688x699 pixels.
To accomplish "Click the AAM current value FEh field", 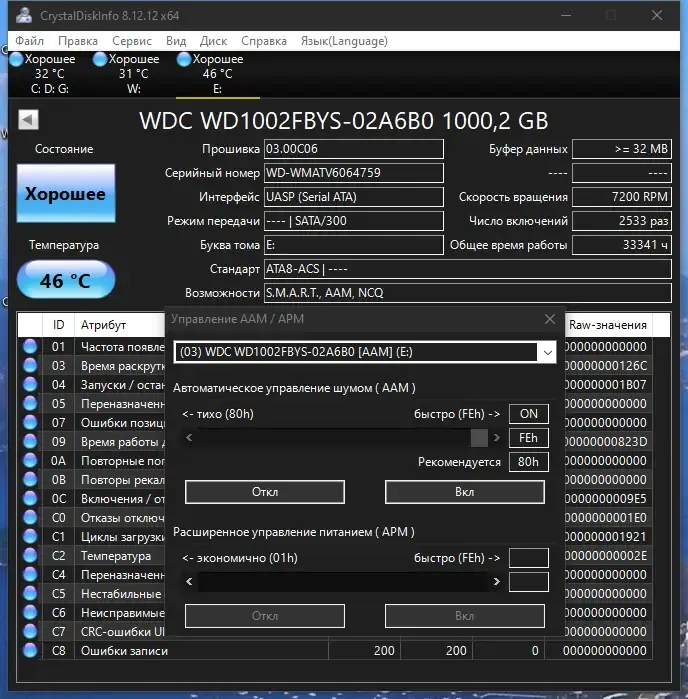I will 529,438.
